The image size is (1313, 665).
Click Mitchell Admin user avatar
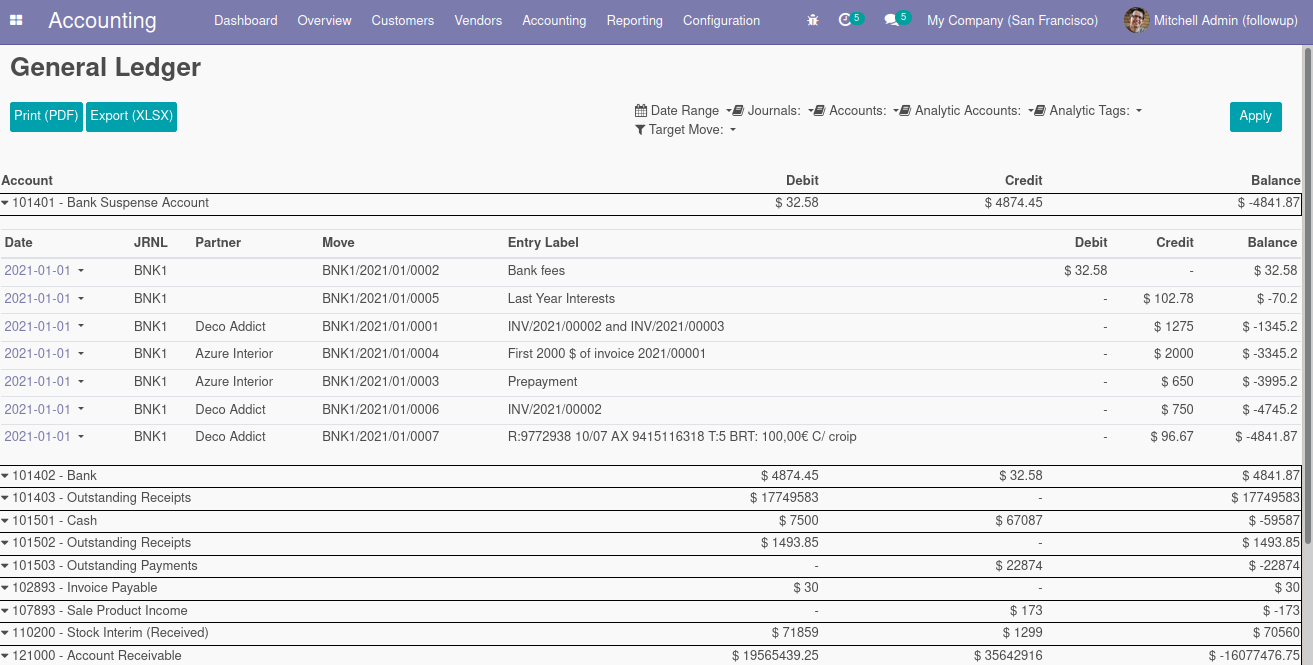coord(1136,20)
